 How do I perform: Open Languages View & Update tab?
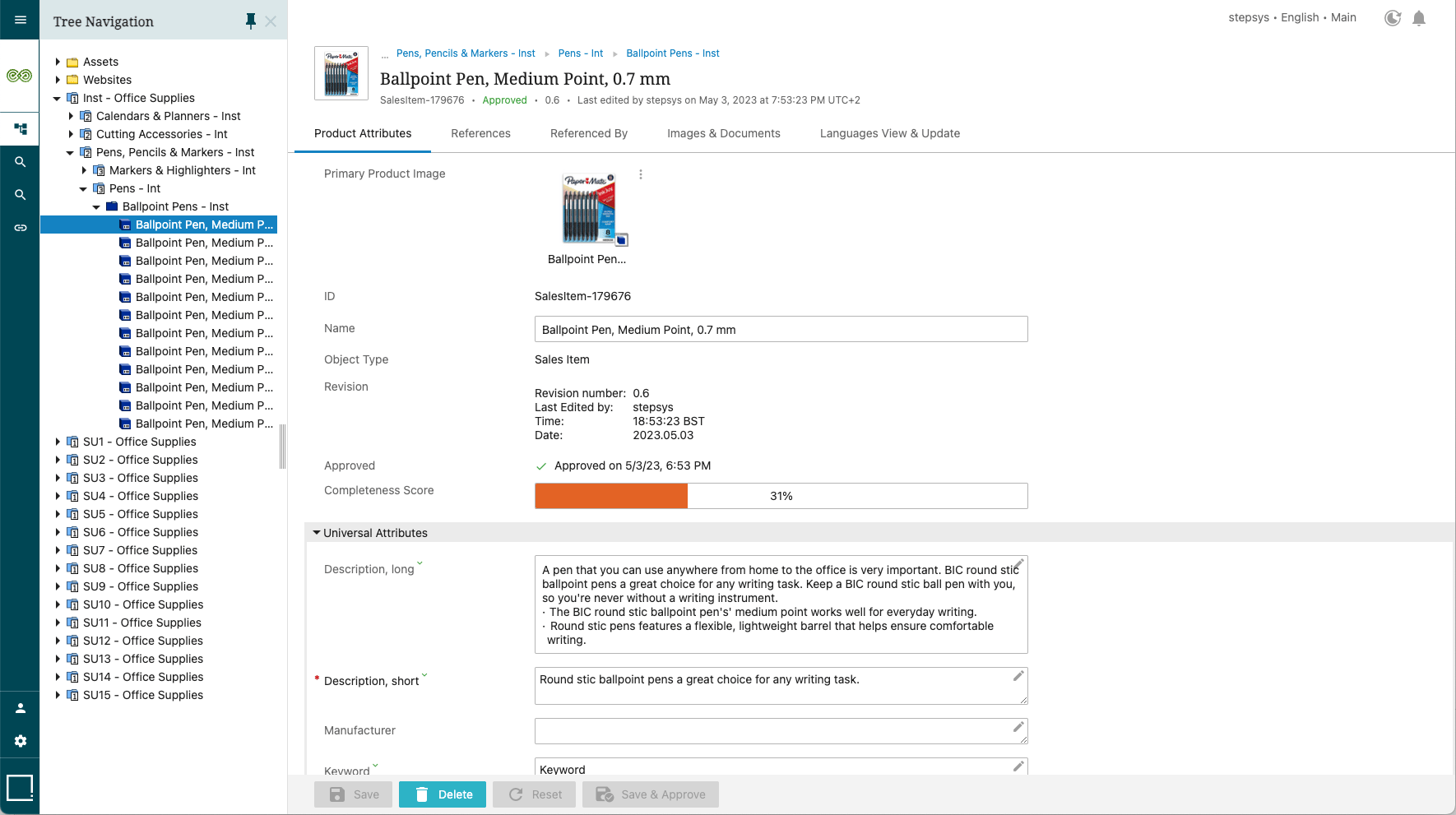tap(890, 133)
